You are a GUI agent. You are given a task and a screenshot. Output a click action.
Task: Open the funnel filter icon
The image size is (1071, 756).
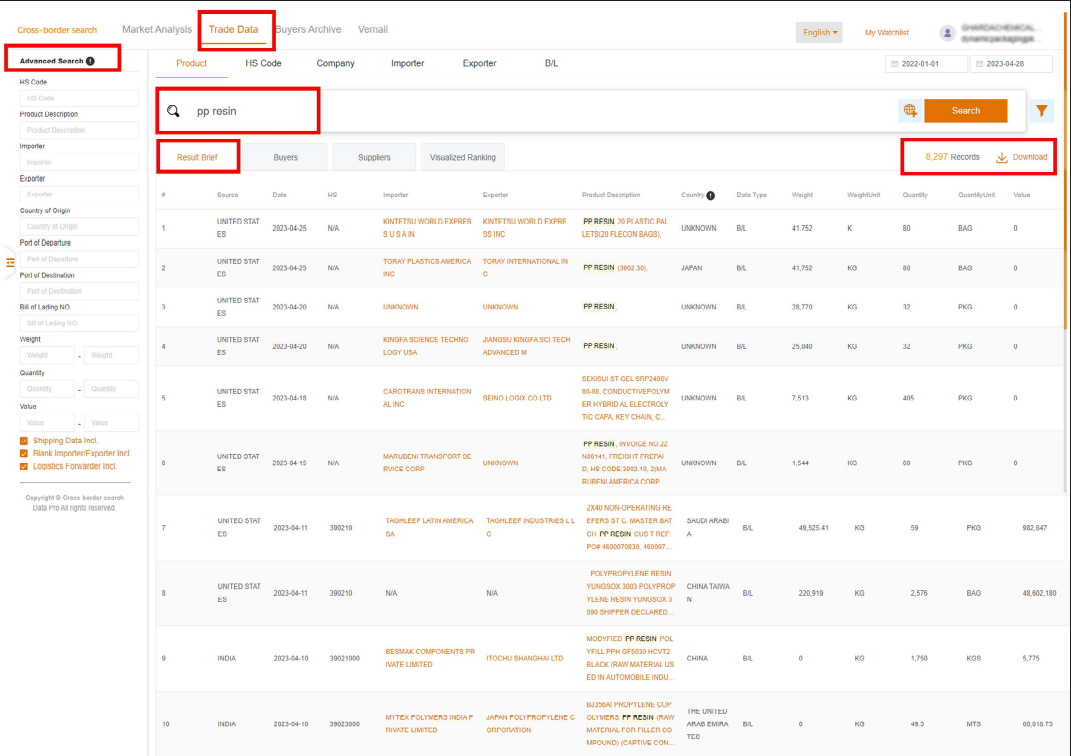tap(1041, 111)
